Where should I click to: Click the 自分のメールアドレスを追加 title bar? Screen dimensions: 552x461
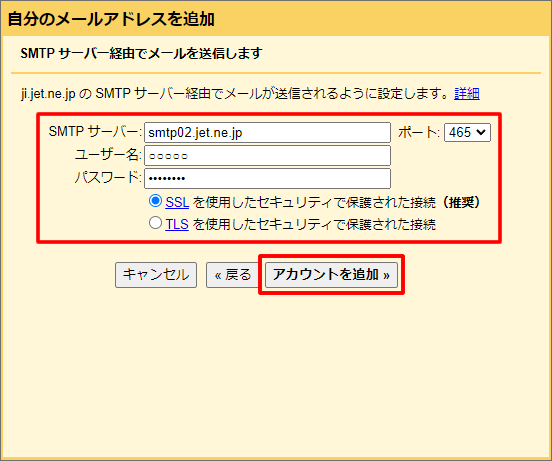(276, 19)
